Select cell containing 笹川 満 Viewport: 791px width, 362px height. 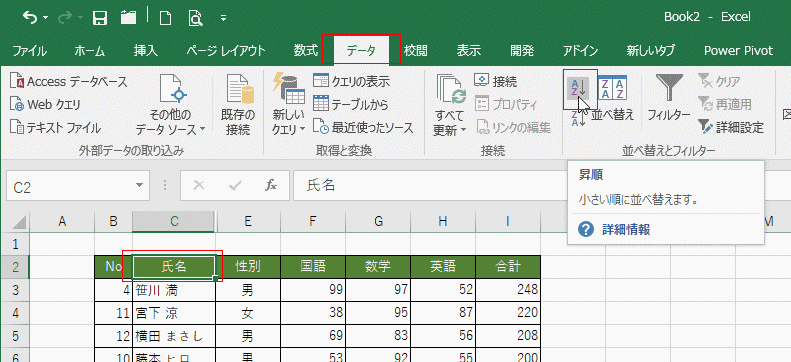click(x=174, y=290)
